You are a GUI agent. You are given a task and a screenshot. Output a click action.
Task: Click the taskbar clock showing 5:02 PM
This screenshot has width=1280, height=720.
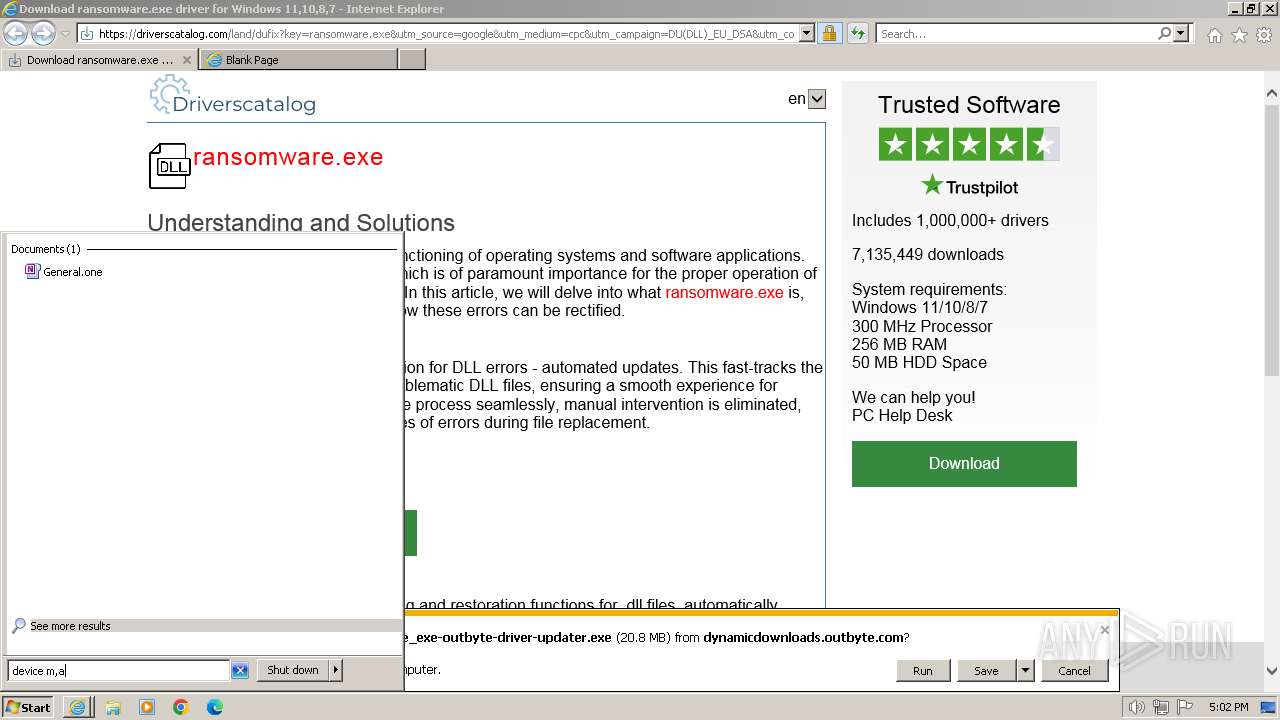(1228, 707)
